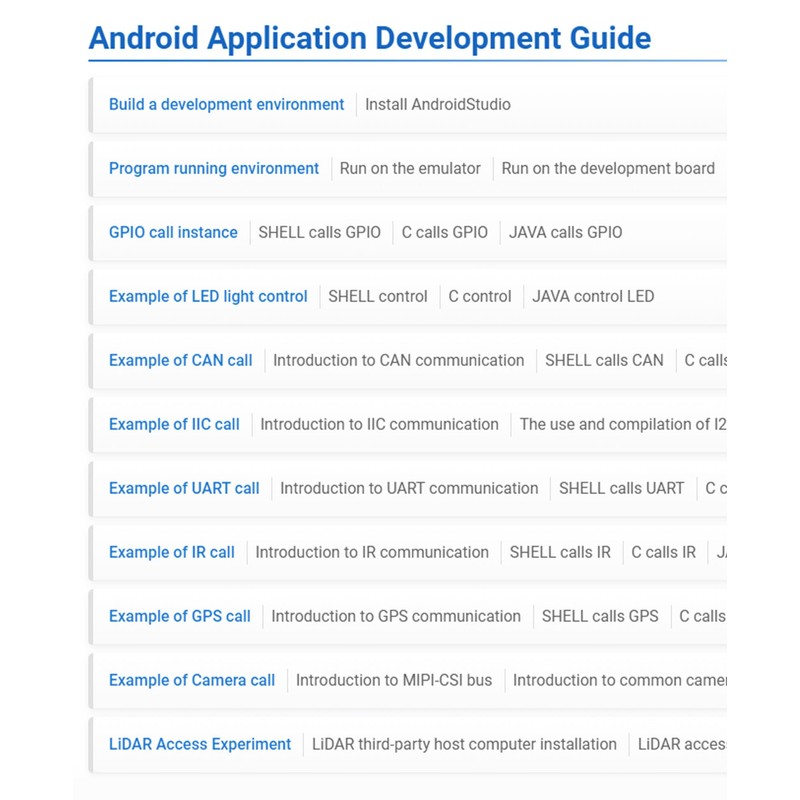
Task: Select 'SHELL calls UART' link
Action: click(x=621, y=488)
